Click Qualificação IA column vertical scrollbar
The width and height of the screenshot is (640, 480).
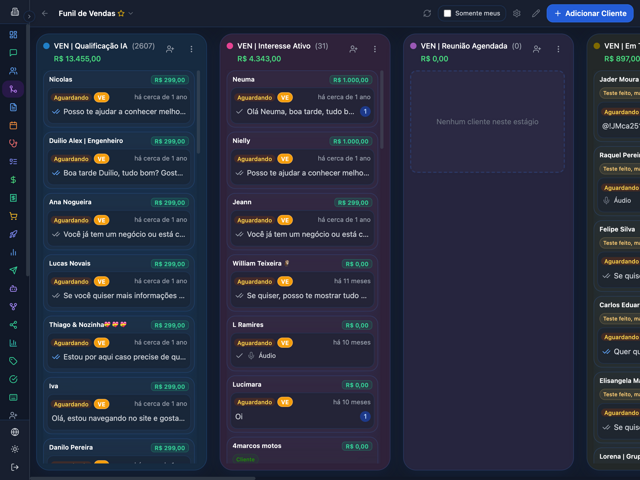(198, 112)
